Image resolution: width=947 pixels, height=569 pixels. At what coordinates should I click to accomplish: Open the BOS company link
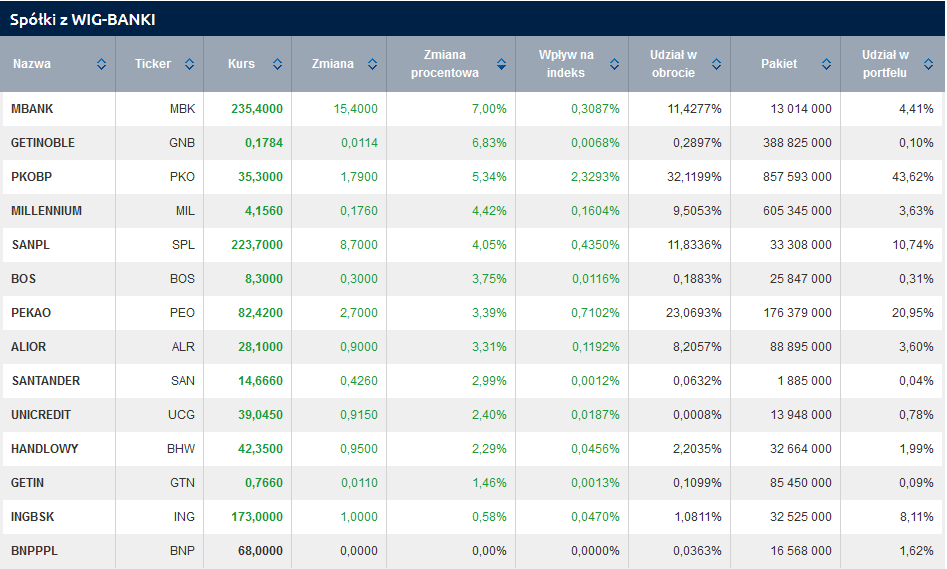(x=24, y=278)
